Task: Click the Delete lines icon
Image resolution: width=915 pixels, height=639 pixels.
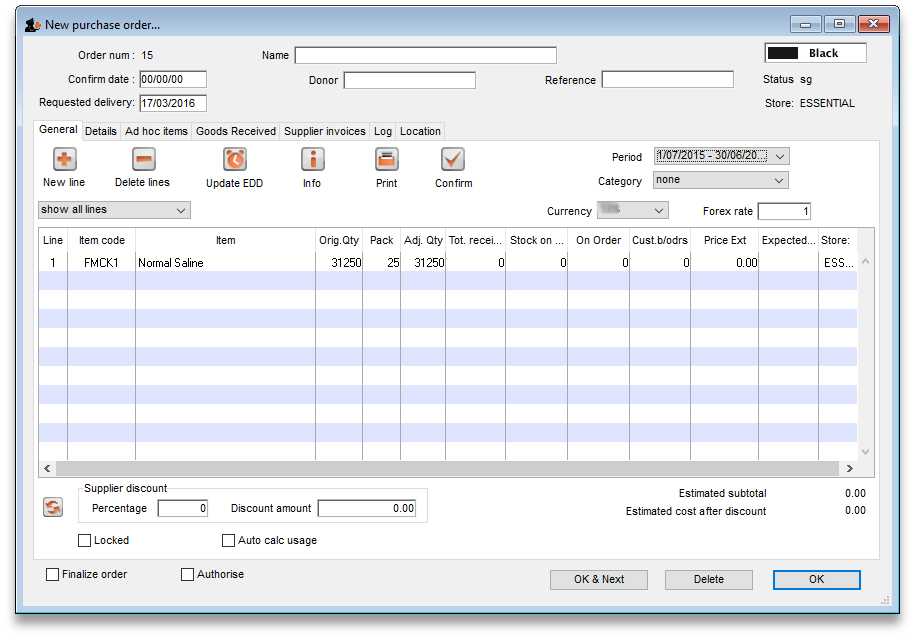Action: 144,159
